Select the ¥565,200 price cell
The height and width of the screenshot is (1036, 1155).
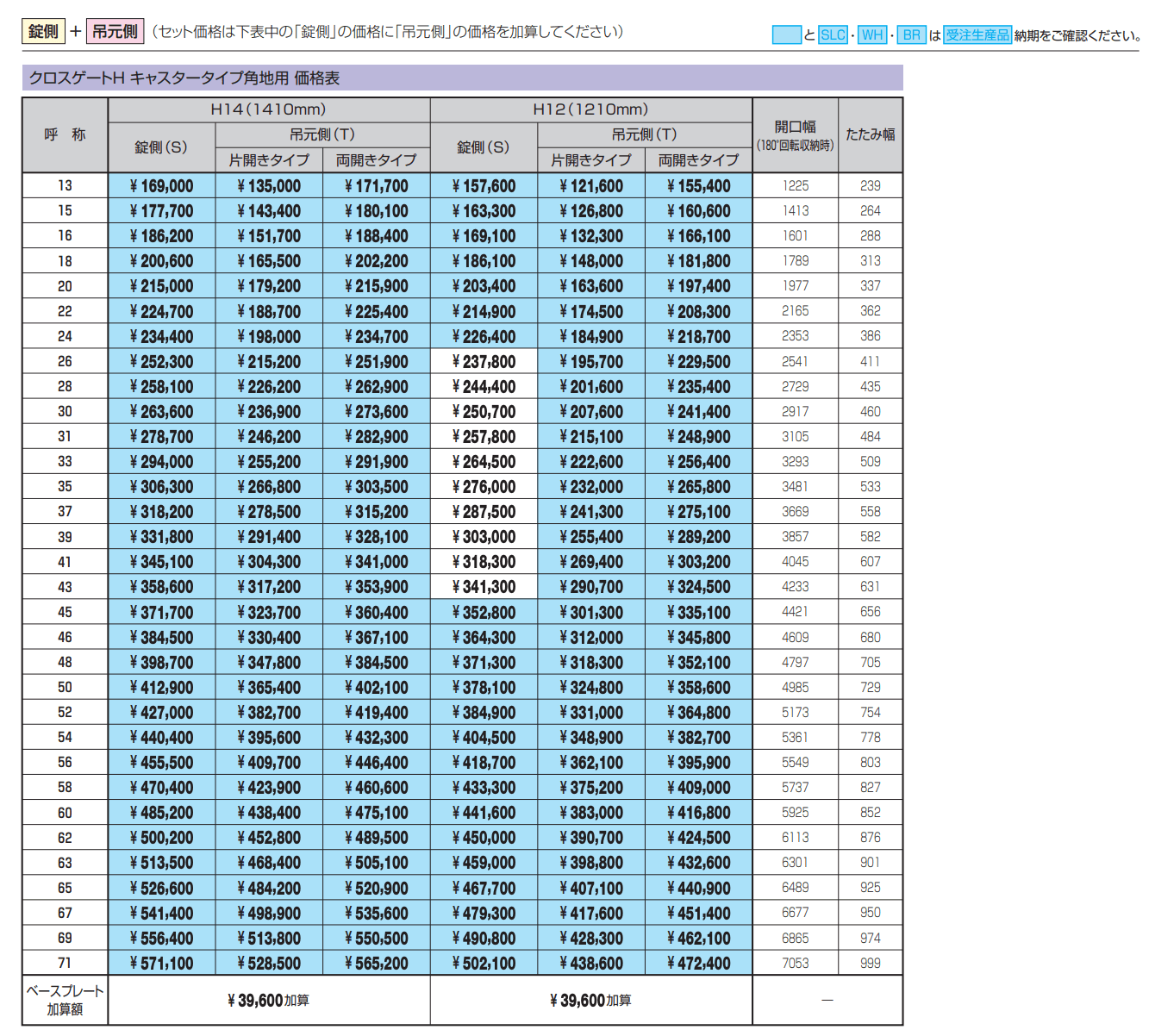coord(376,964)
